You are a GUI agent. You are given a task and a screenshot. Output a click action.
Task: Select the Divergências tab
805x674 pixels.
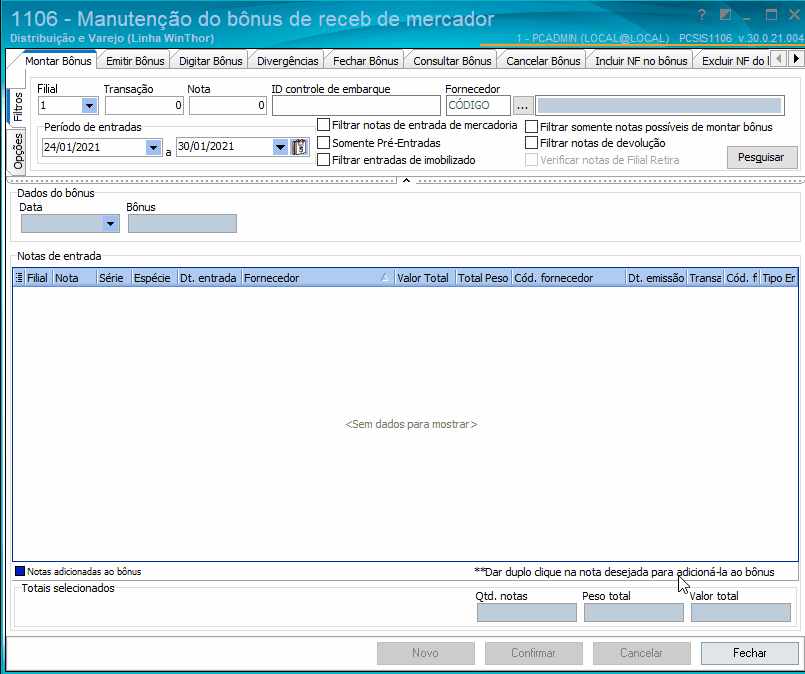pos(288,61)
